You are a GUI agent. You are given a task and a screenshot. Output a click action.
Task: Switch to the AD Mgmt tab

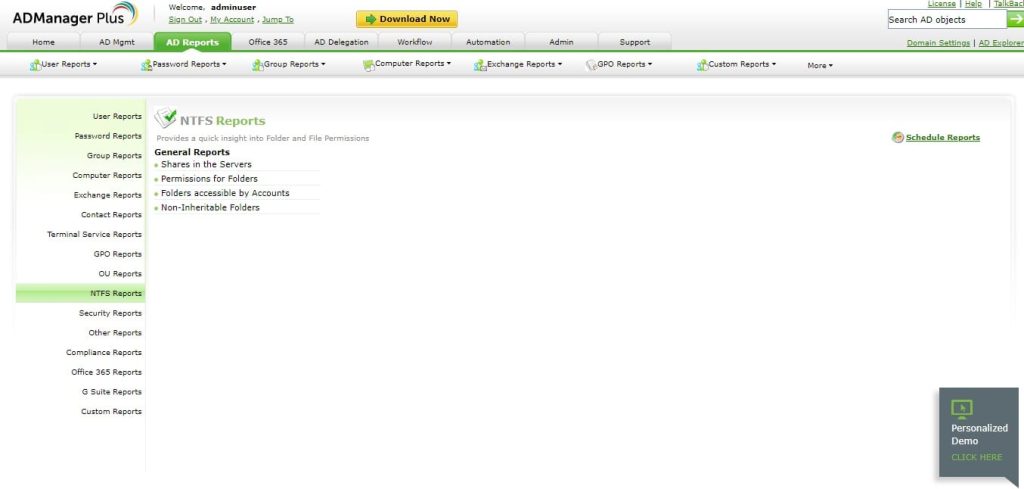(x=116, y=42)
